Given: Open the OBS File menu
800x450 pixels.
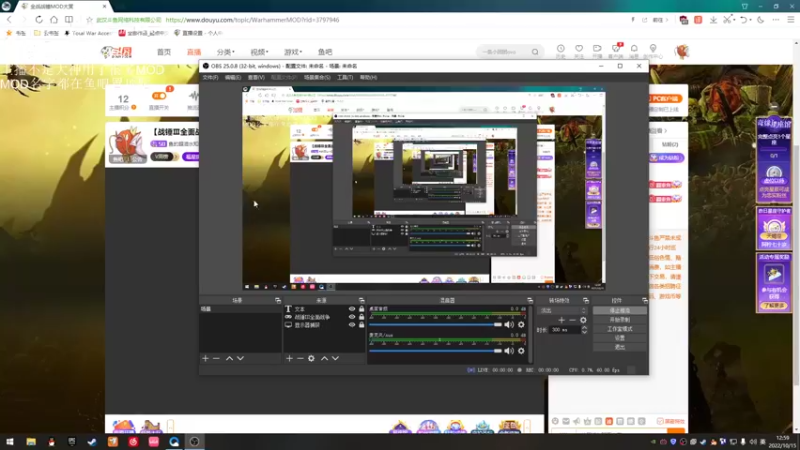Looking at the screenshot, I should coord(210,78).
